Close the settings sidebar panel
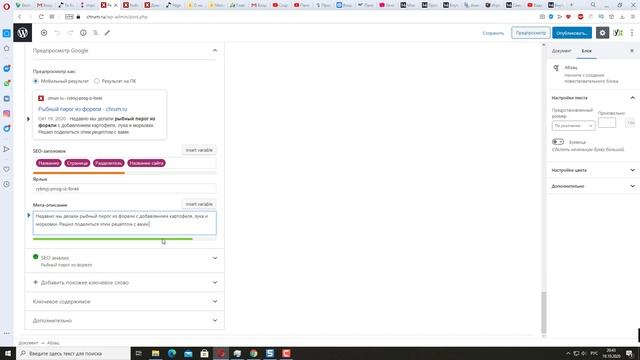The height and width of the screenshot is (360, 640). pos(632,51)
